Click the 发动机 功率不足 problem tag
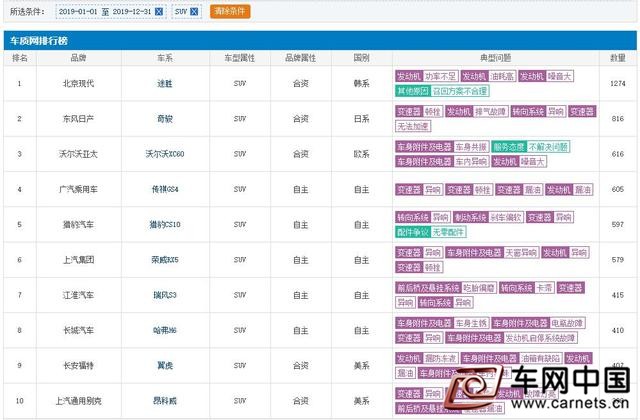 coord(427,76)
